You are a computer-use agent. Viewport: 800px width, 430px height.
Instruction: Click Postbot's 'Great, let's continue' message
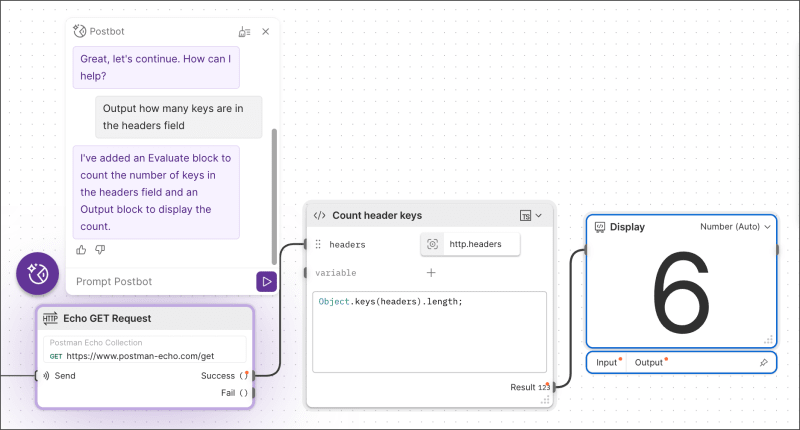[x=156, y=67]
